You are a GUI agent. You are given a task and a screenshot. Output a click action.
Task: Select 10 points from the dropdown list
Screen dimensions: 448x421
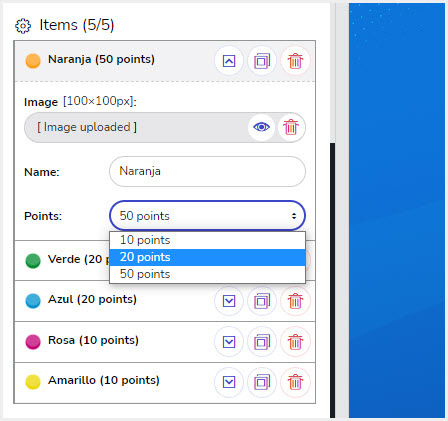207,240
